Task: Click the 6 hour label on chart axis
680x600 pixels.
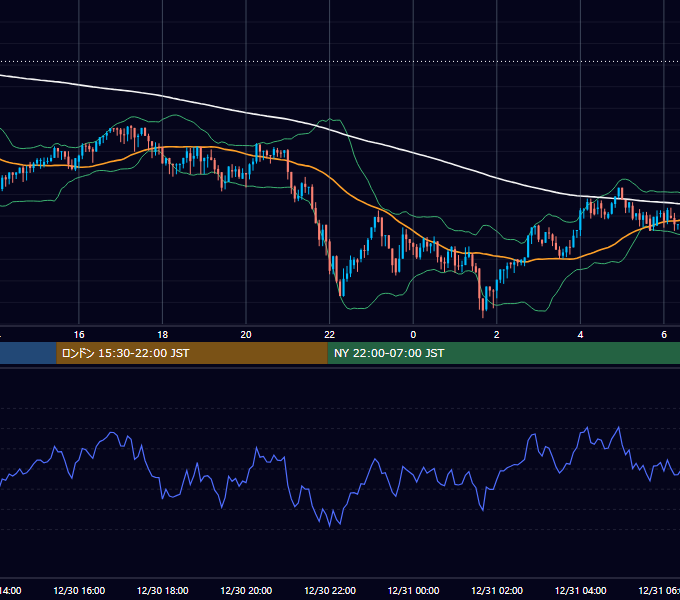Action: (x=664, y=335)
